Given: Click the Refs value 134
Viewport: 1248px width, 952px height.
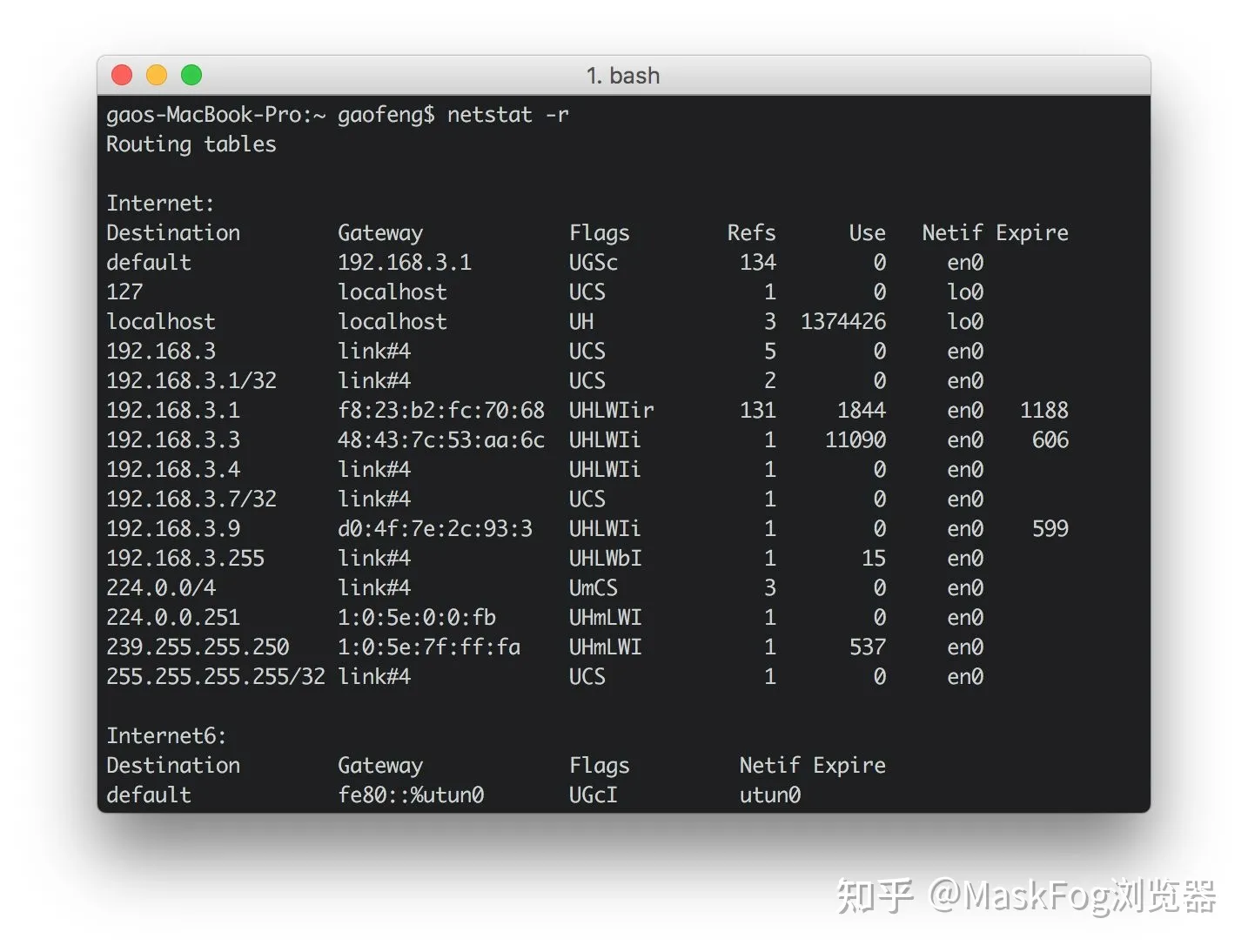Looking at the screenshot, I should click(x=757, y=263).
